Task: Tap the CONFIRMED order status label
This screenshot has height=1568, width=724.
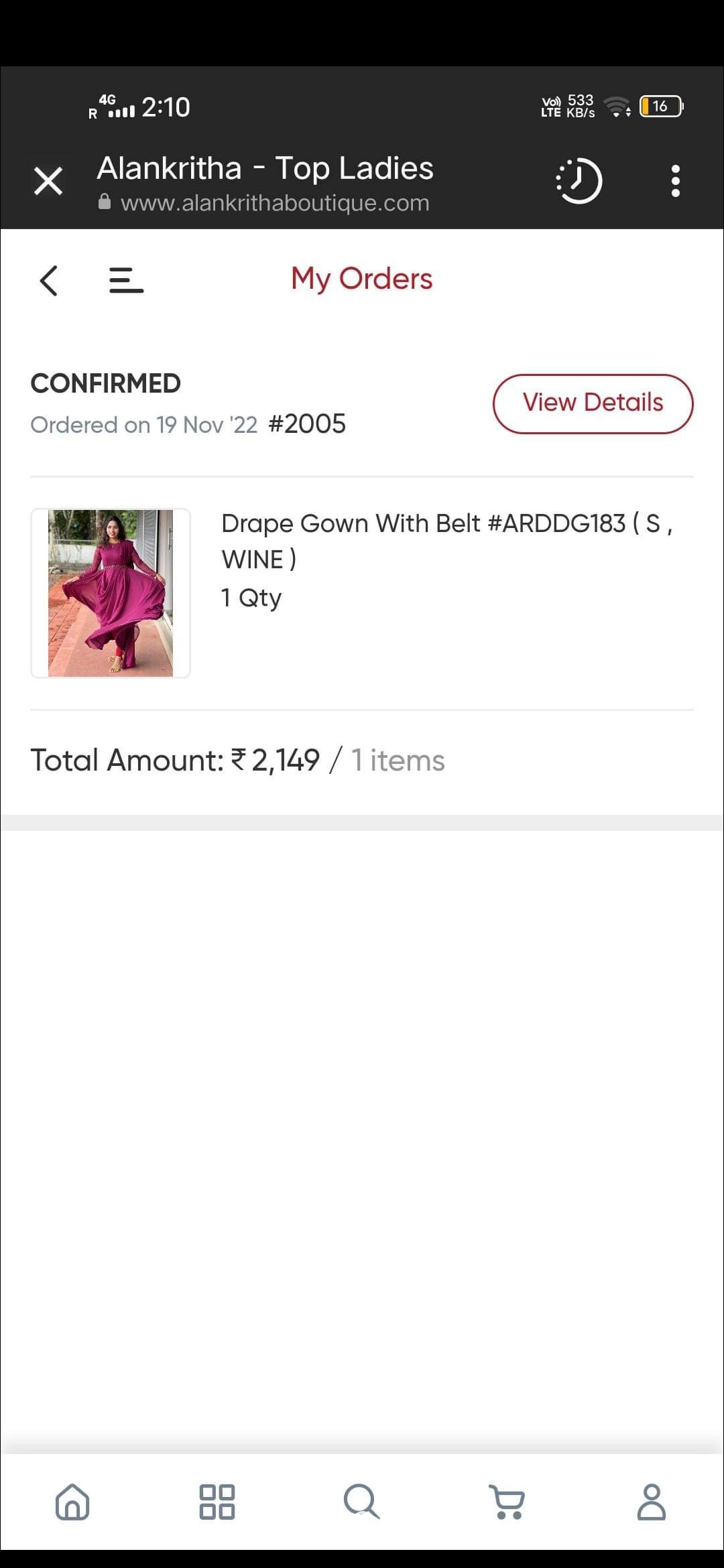Action: pos(106,384)
